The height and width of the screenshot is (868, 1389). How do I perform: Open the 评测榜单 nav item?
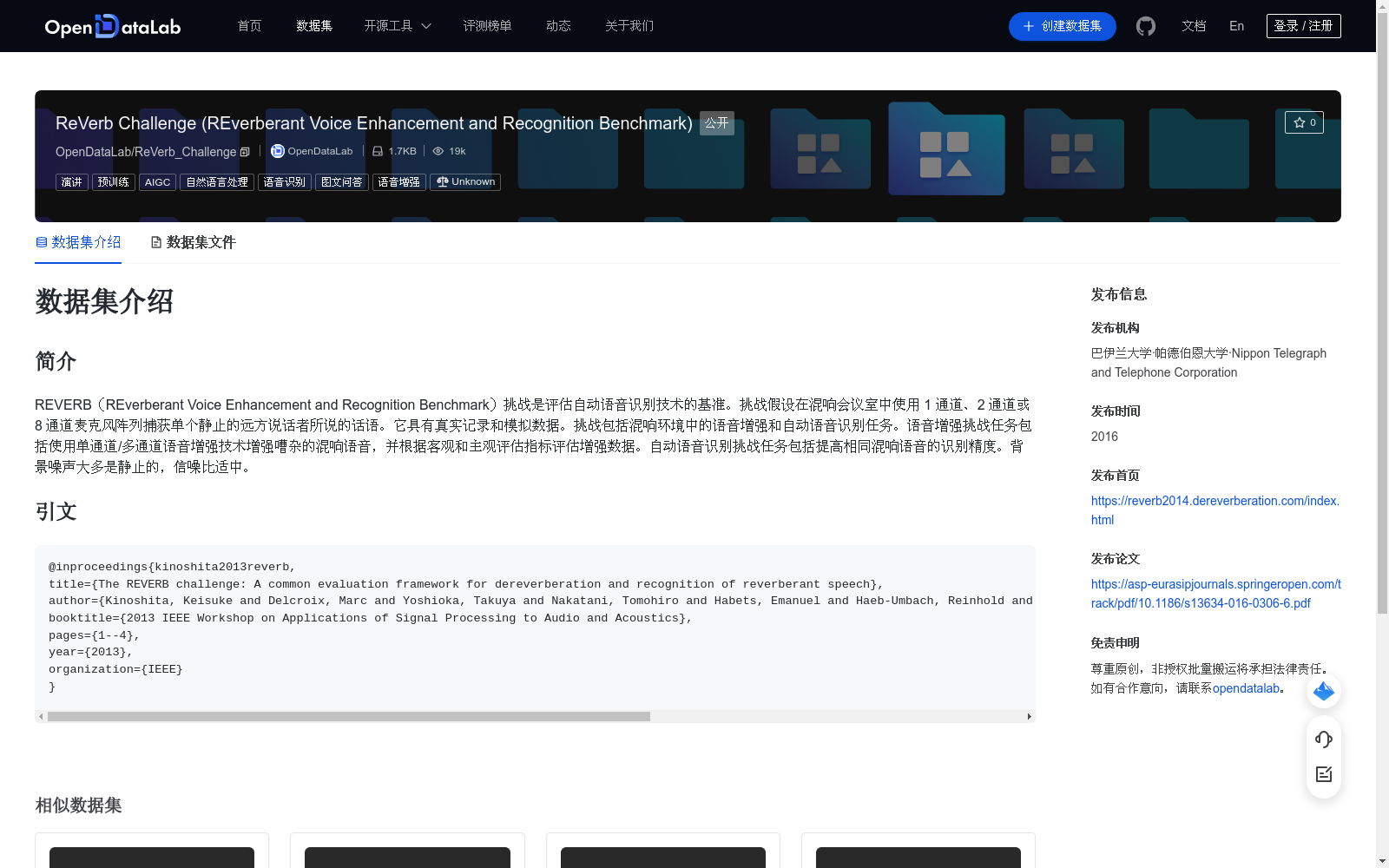[x=487, y=26]
